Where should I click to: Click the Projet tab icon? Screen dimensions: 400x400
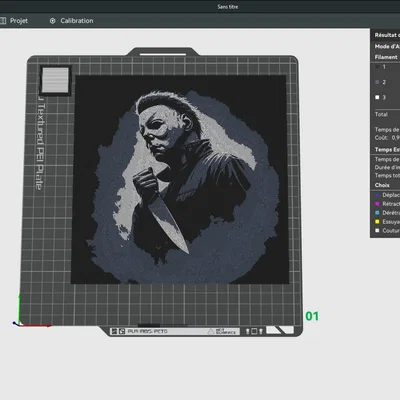click(3, 21)
